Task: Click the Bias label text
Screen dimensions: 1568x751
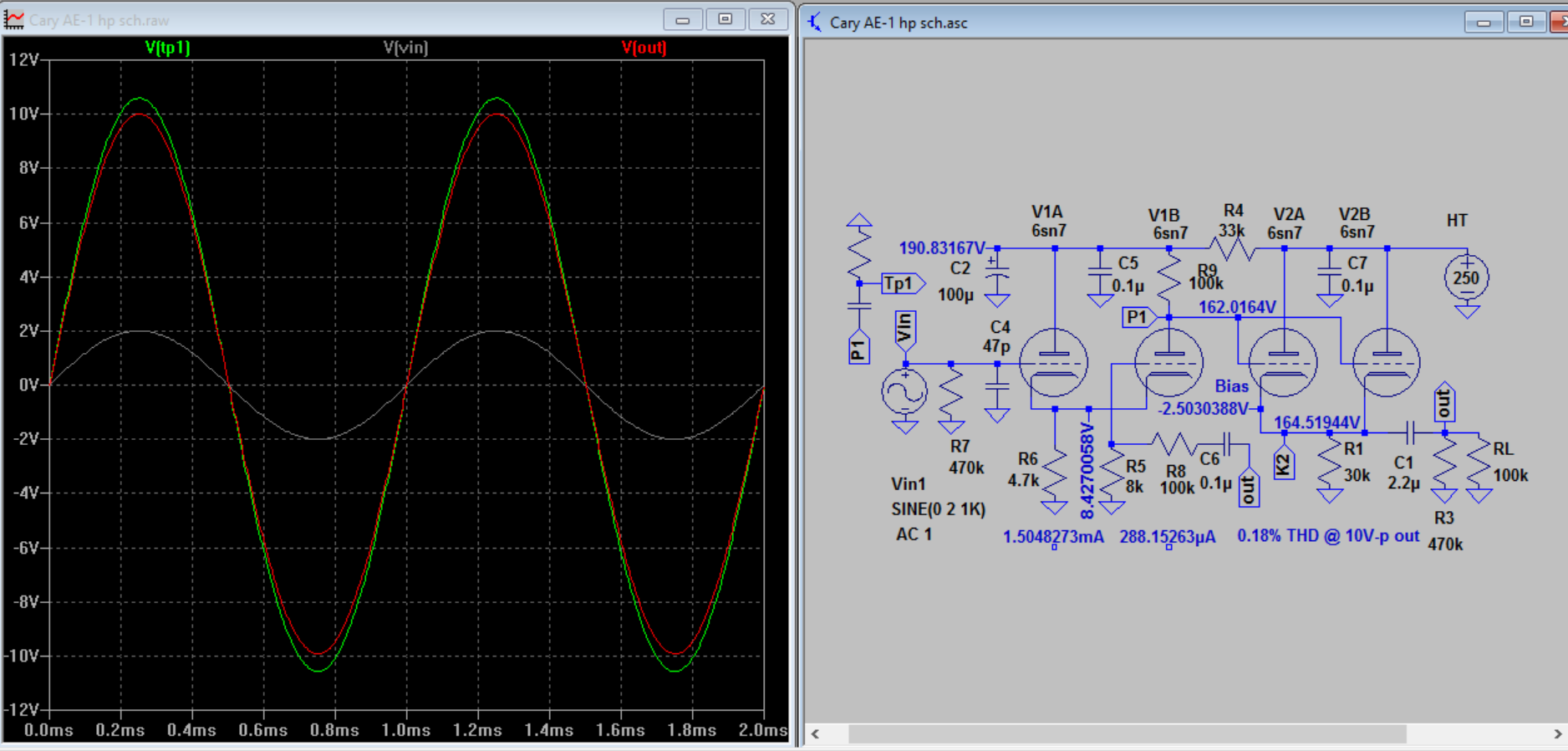Action: coord(1231,386)
